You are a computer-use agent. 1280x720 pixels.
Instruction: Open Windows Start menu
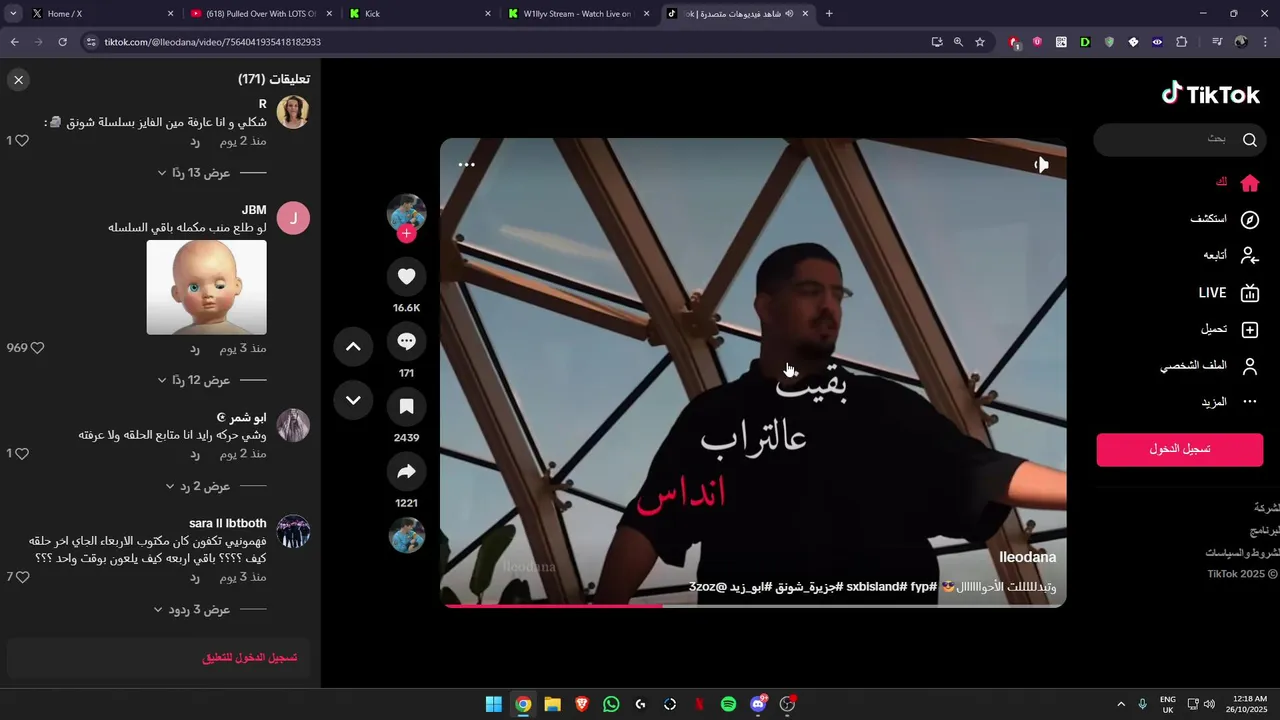493,704
